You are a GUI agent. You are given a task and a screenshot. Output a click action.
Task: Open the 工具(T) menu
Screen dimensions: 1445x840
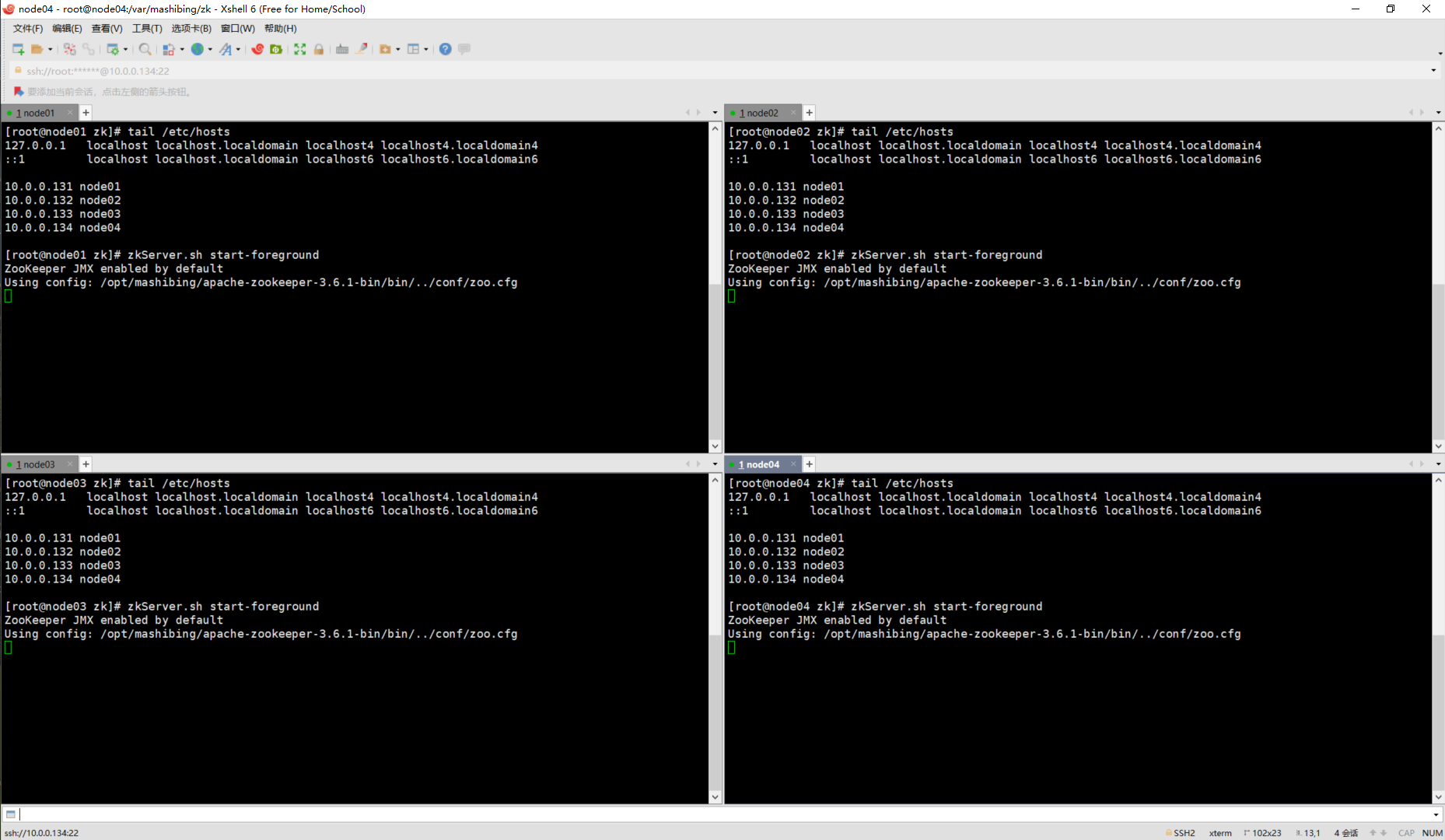pyautogui.click(x=147, y=29)
